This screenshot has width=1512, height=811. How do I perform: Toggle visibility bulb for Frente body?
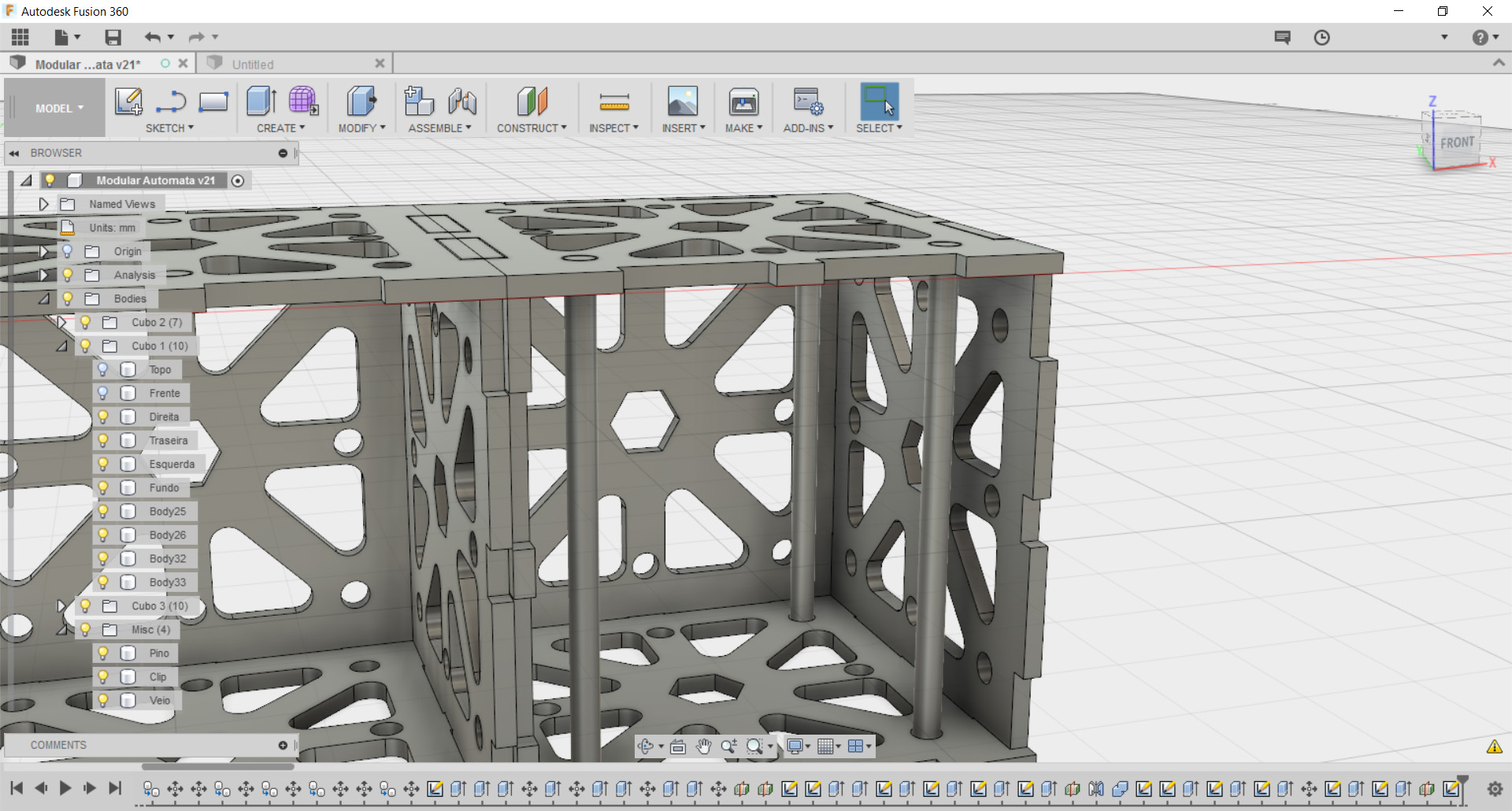(103, 393)
